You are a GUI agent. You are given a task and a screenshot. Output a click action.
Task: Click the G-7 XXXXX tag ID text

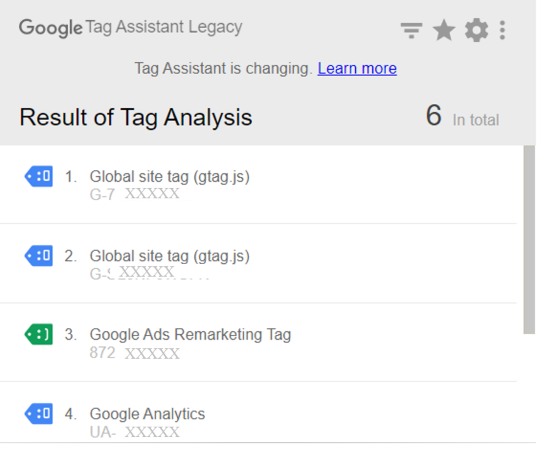134,194
